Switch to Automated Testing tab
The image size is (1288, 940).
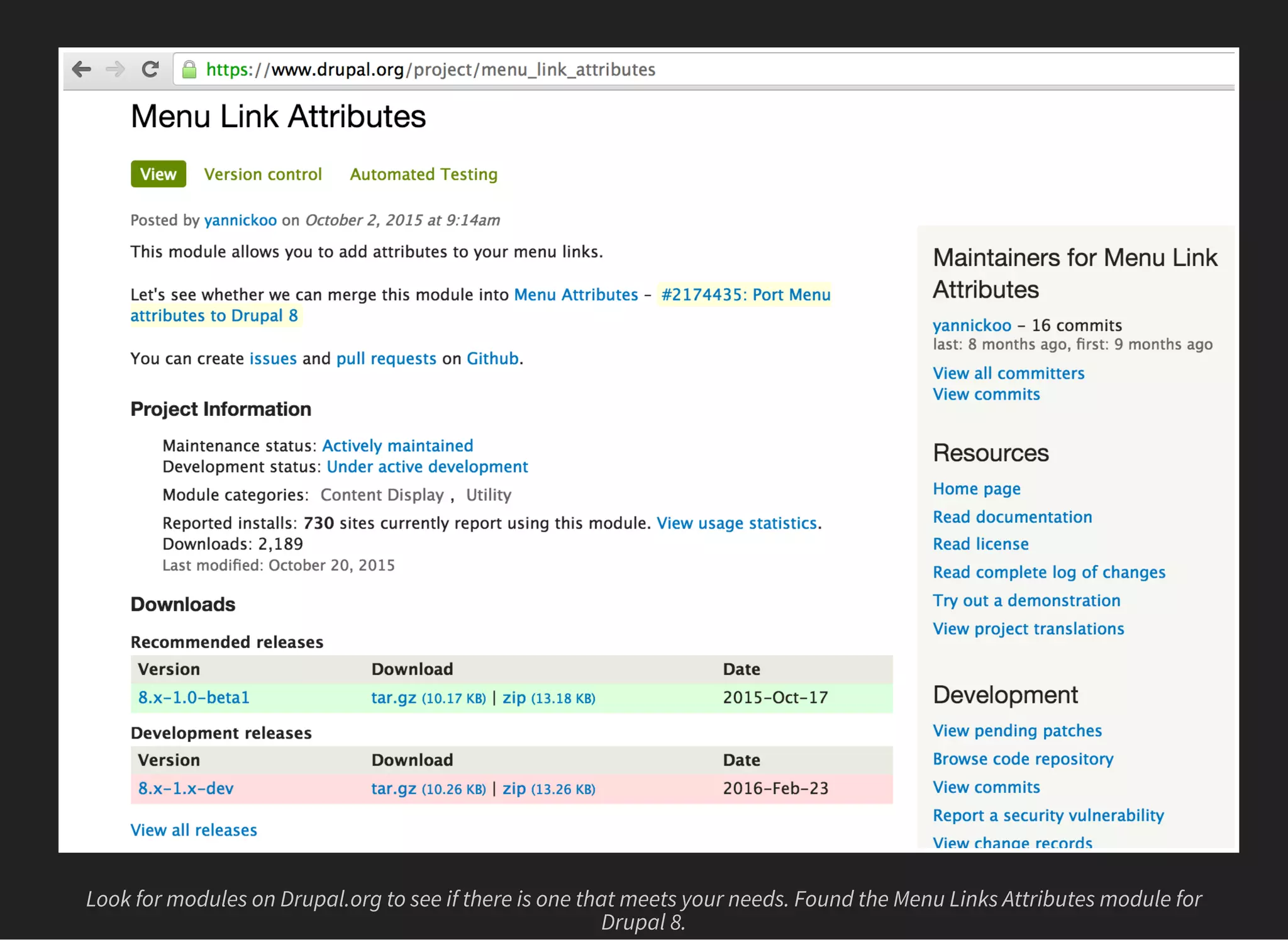point(423,174)
